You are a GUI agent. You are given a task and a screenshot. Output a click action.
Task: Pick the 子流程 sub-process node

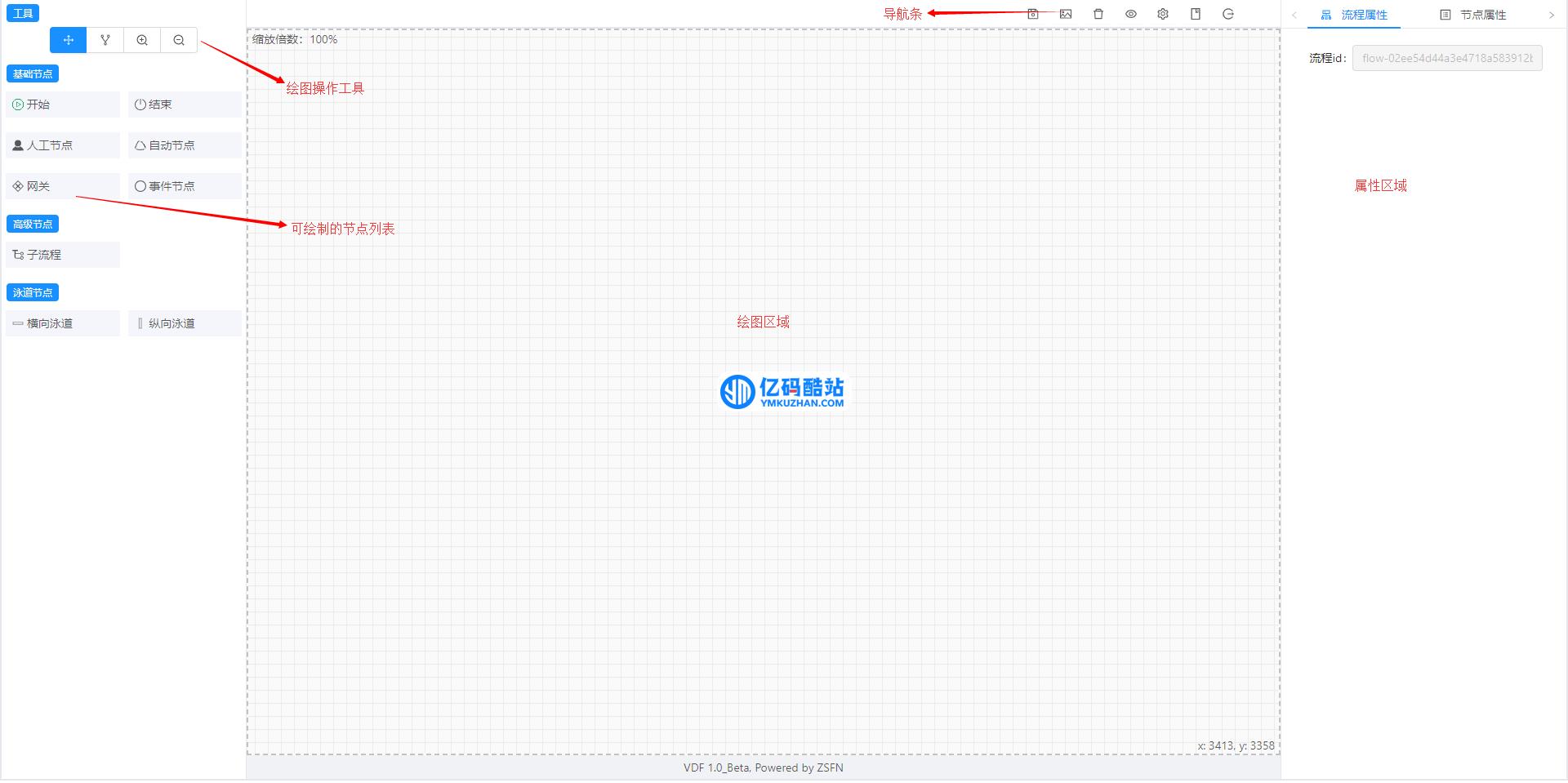point(63,255)
